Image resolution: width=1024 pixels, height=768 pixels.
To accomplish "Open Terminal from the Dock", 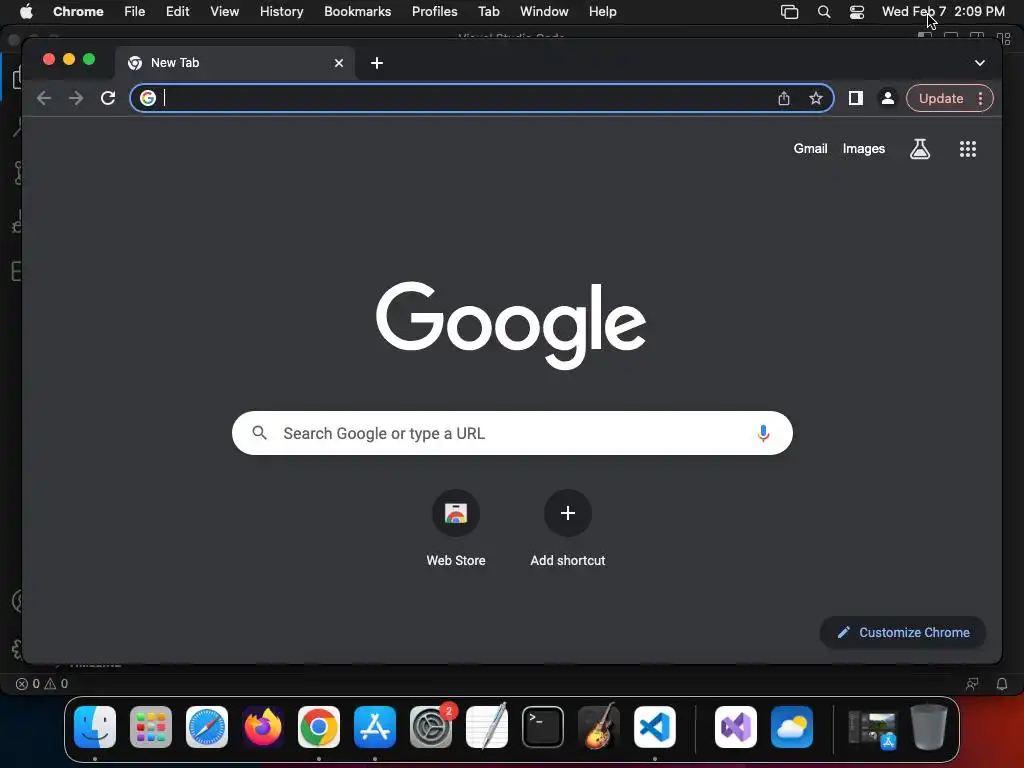I will click(543, 727).
